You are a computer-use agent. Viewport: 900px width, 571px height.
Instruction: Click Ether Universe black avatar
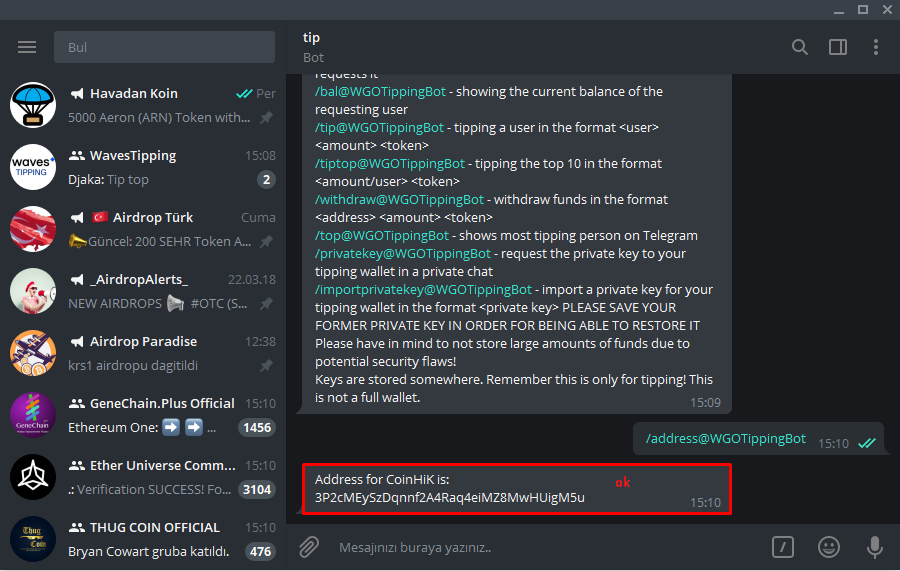33,477
